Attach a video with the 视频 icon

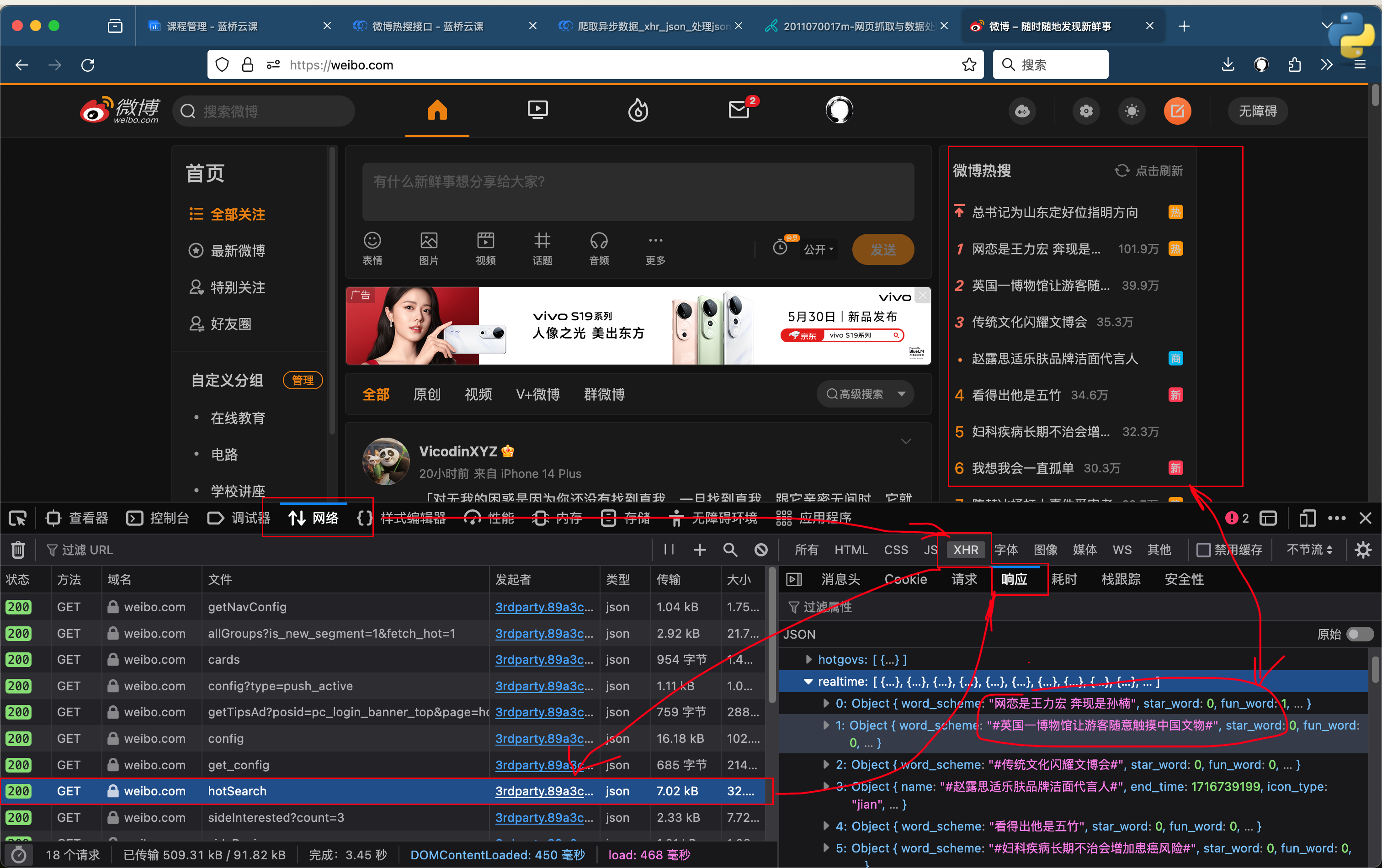coord(485,248)
